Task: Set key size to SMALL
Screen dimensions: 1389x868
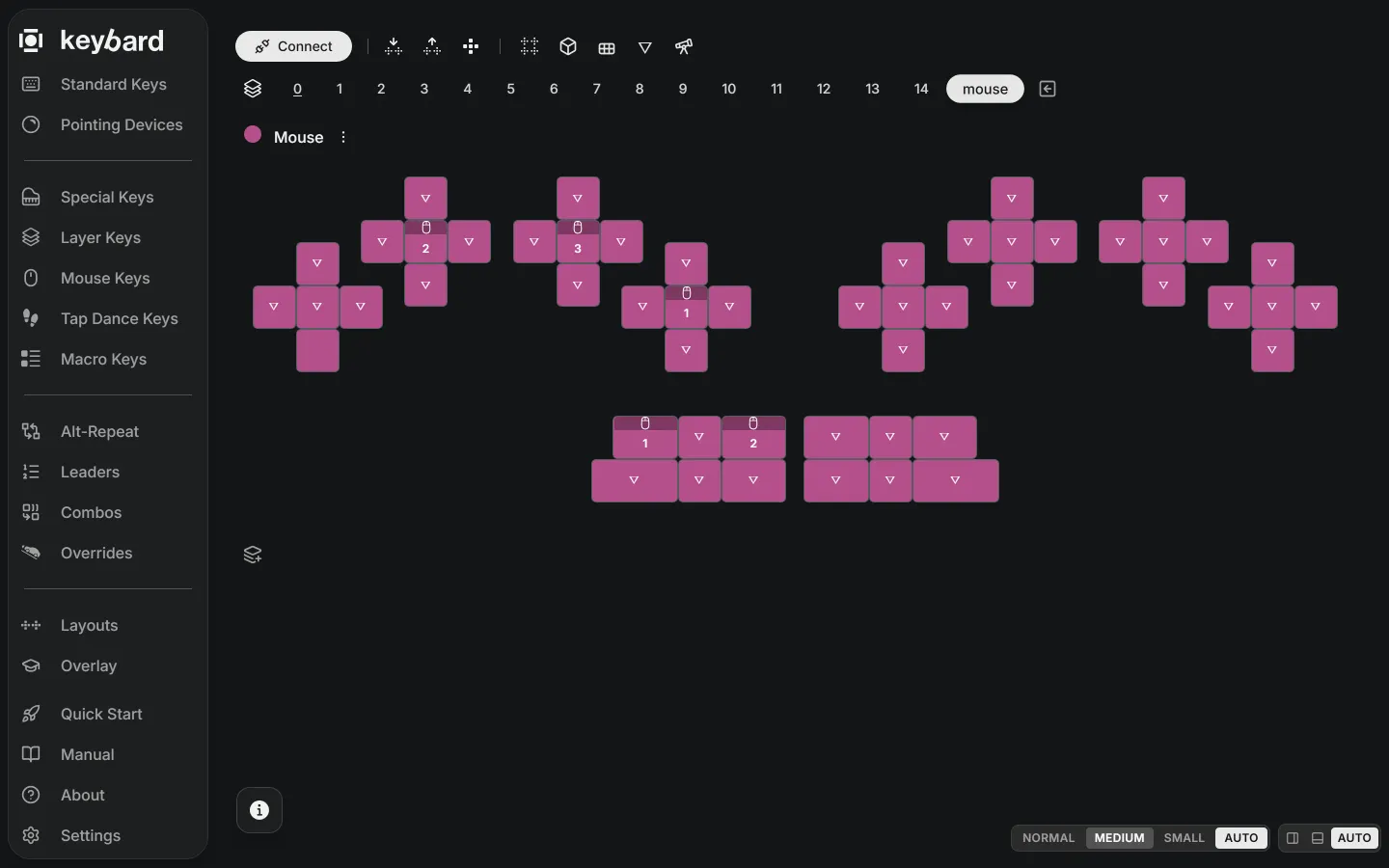Action: tap(1184, 838)
